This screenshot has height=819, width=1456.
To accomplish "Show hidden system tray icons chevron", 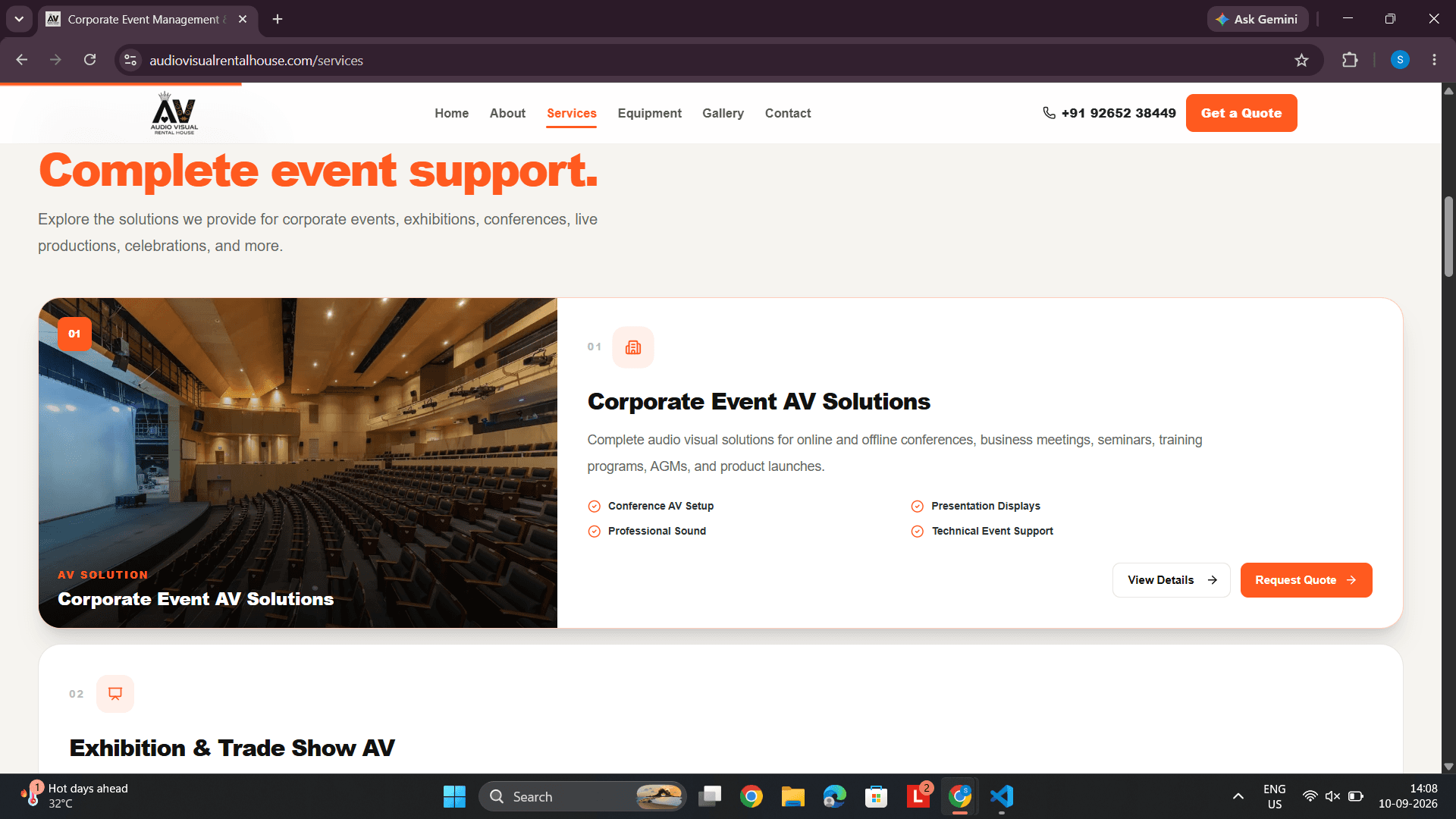I will [x=1238, y=796].
